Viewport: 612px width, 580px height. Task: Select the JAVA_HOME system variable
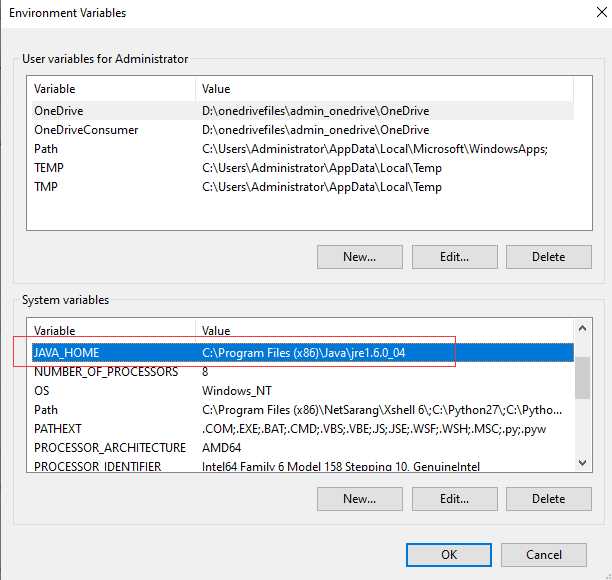(67, 352)
